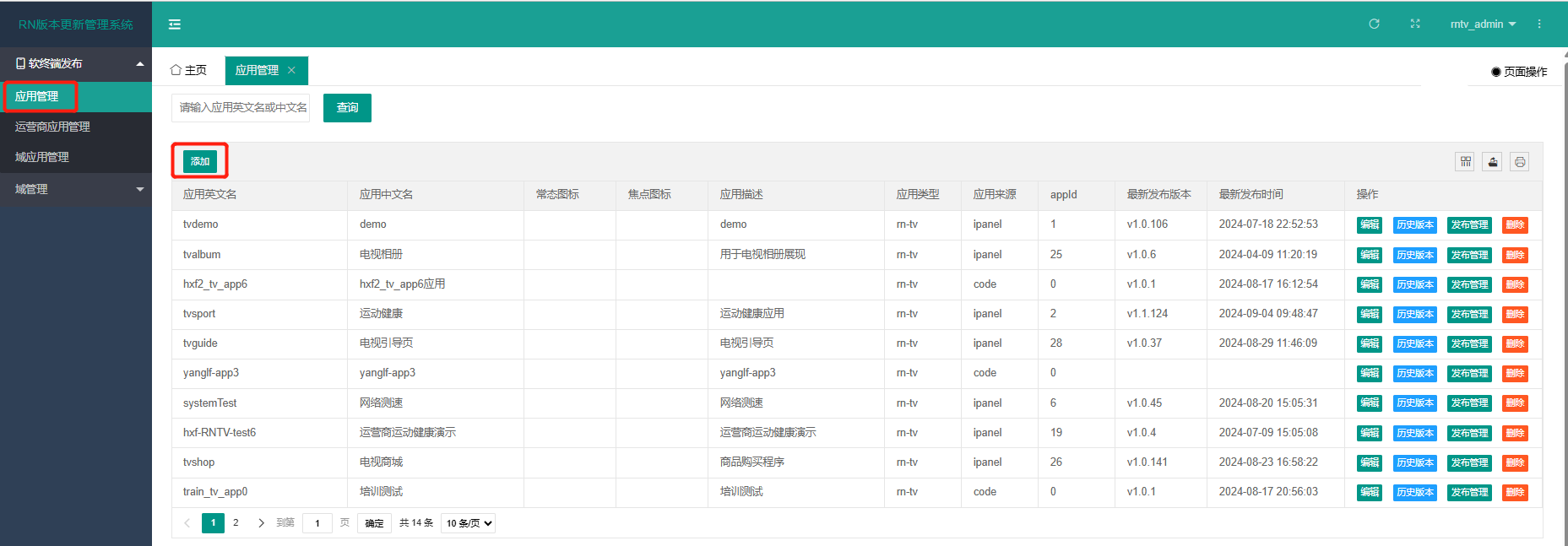Image resolution: width=1568 pixels, height=546 pixels.
Task: Go to page 2 in pagination
Action: (236, 523)
